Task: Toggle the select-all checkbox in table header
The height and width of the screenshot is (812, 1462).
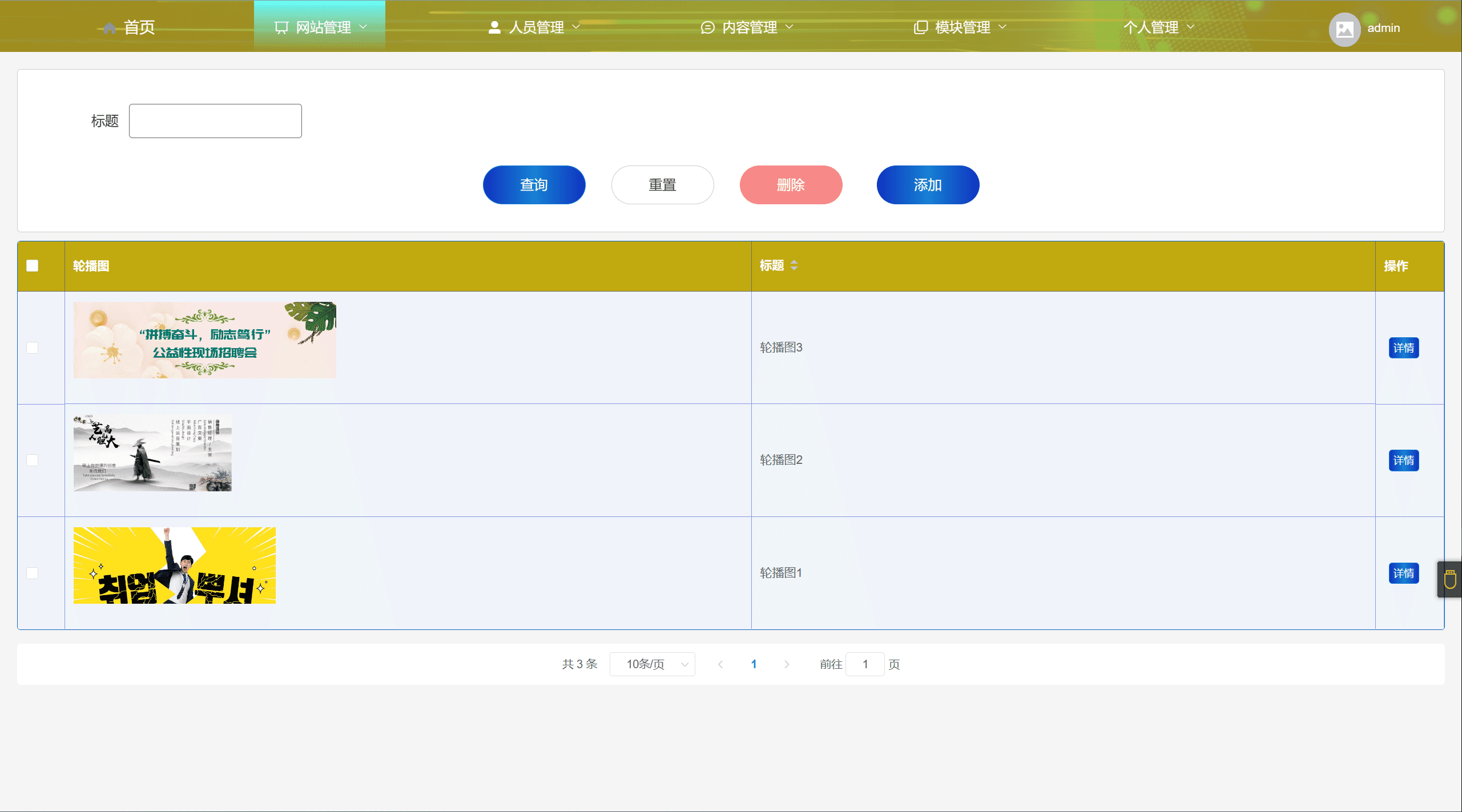Action: pyautogui.click(x=33, y=266)
